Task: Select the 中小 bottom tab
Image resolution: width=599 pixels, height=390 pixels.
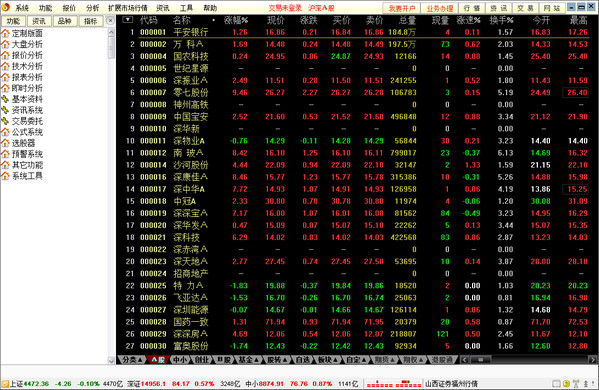Action: point(180,359)
